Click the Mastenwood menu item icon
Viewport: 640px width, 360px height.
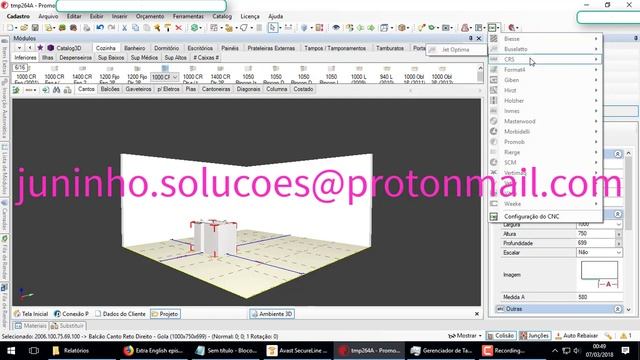tap(493, 121)
